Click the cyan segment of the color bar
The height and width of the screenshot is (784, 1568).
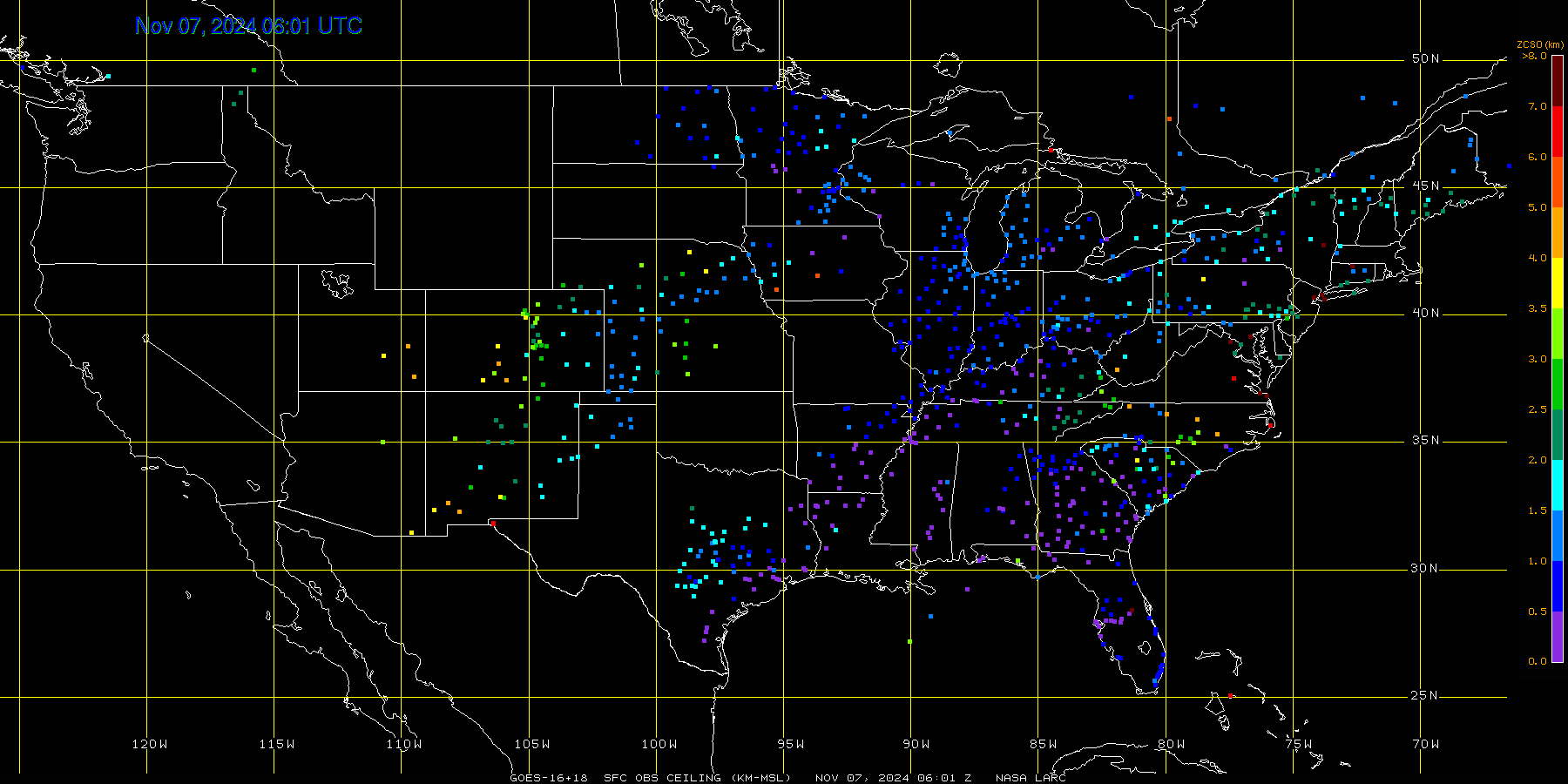click(x=1558, y=485)
